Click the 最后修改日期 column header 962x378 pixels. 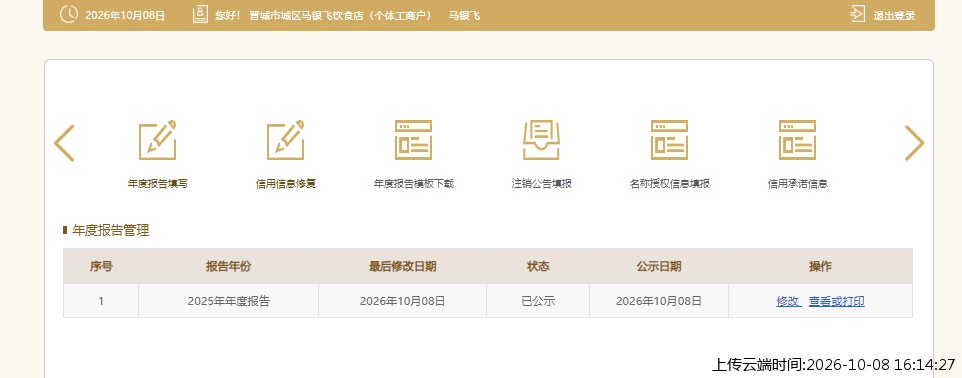tap(402, 266)
